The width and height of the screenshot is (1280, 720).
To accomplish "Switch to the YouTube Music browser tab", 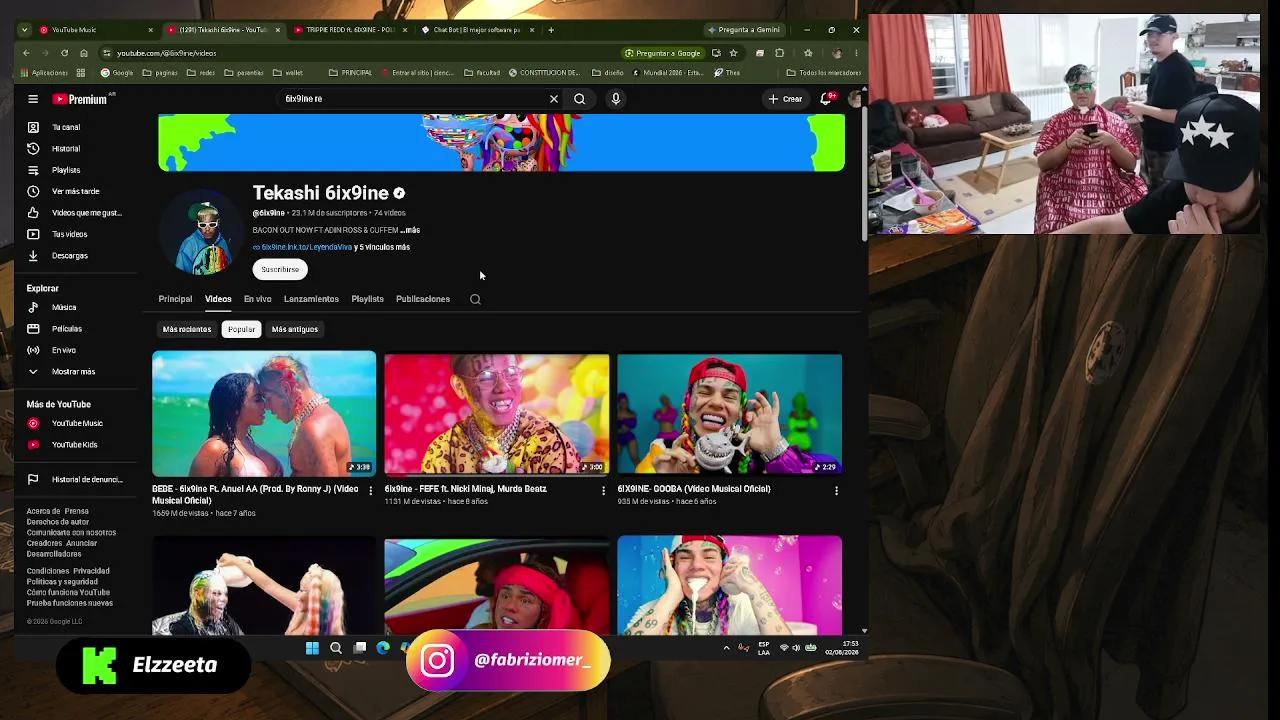I will pyautogui.click(x=96, y=30).
